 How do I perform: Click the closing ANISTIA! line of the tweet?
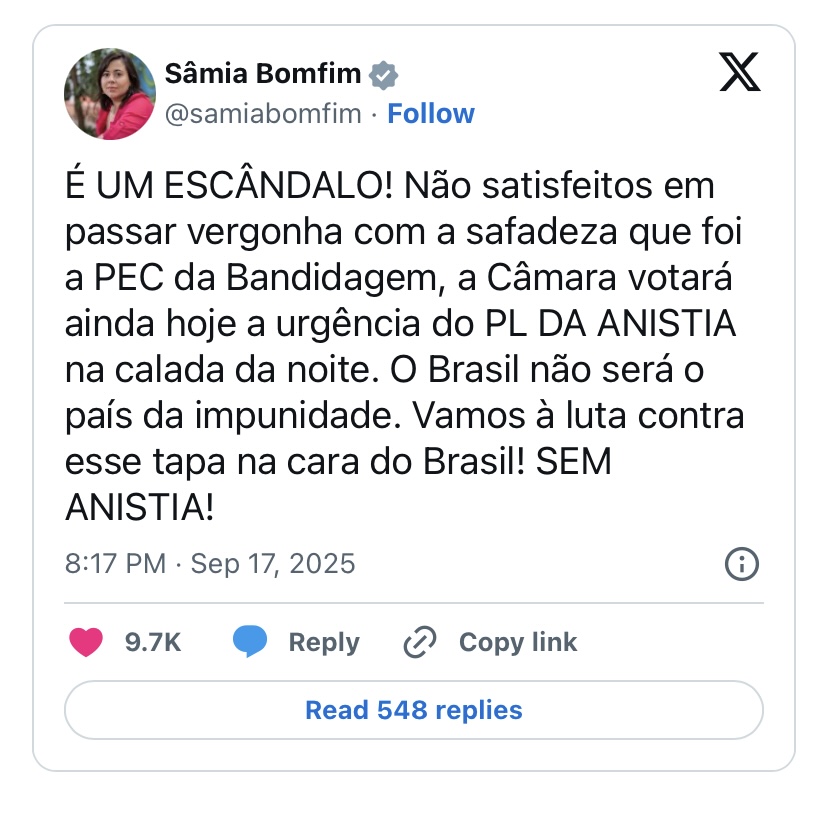click(x=139, y=508)
